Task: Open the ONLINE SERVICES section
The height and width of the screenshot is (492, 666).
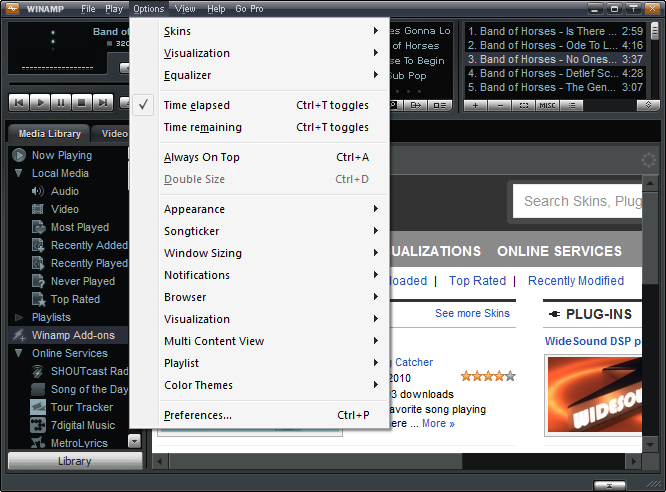Action: [x=559, y=251]
